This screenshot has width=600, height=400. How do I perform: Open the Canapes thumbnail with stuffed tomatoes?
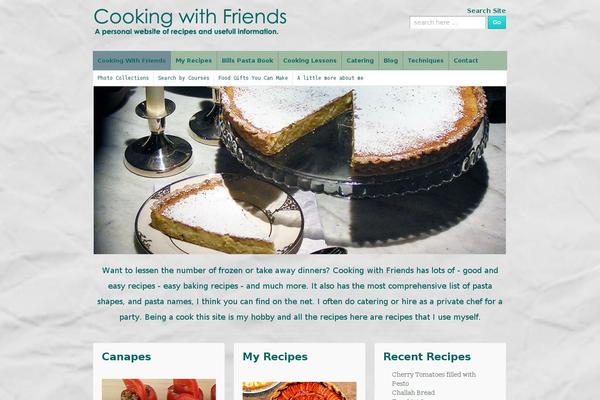[x=159, y=389]
